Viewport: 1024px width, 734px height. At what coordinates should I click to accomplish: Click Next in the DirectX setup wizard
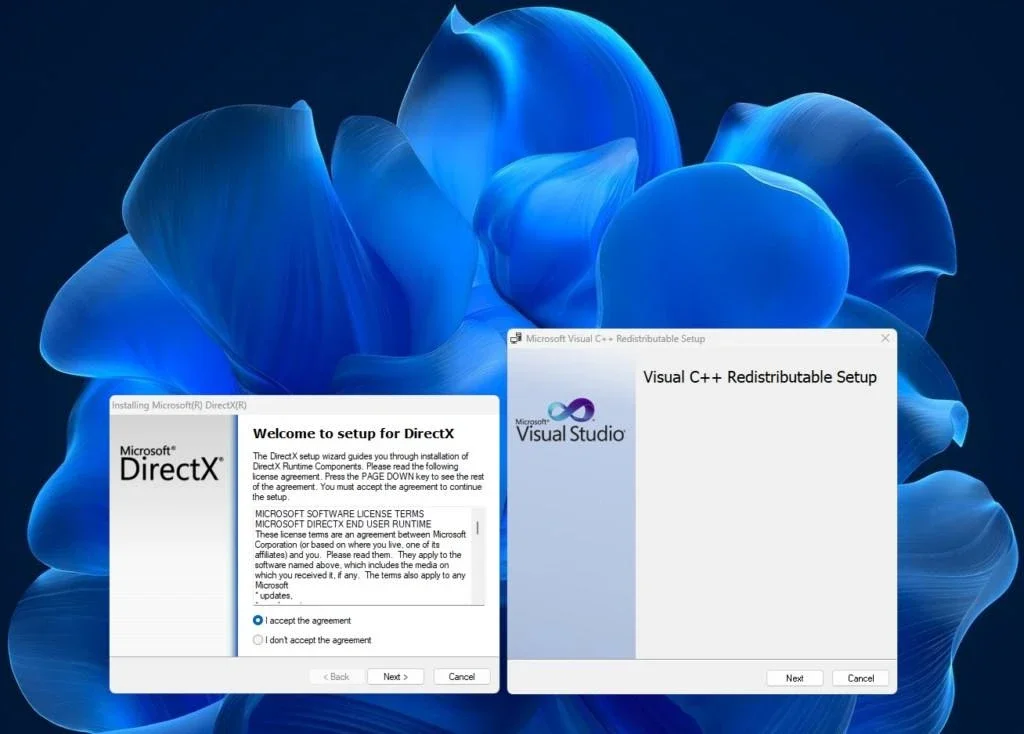(395, 677)
